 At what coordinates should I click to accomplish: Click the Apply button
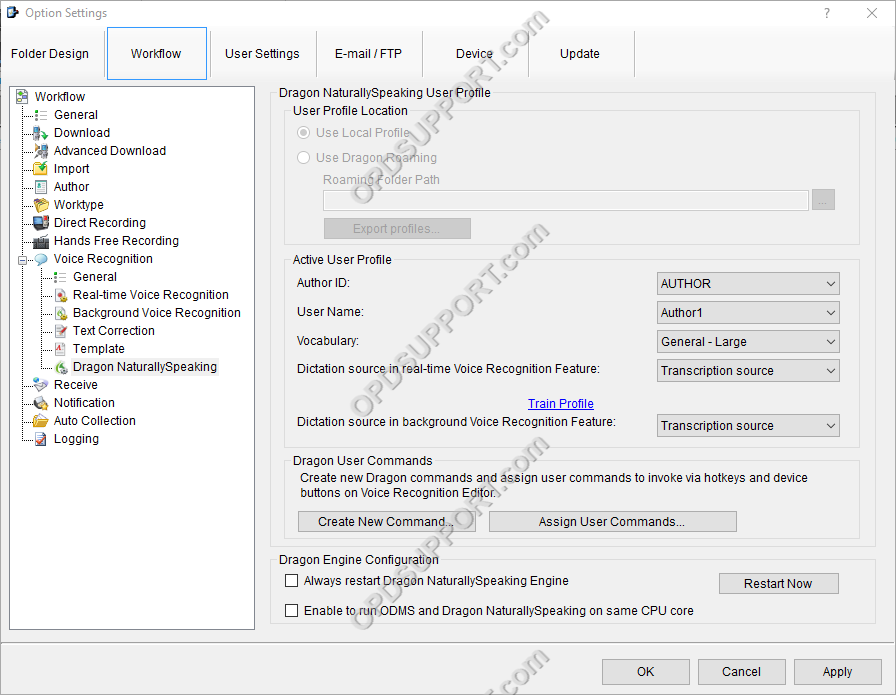pyautogui.click(x=838, y=672)
